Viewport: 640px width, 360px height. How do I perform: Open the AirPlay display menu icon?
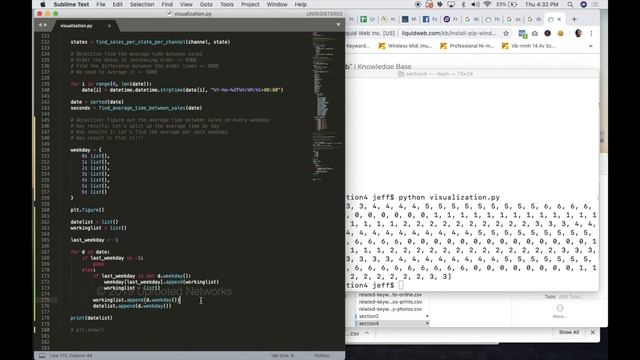point(451,4)
